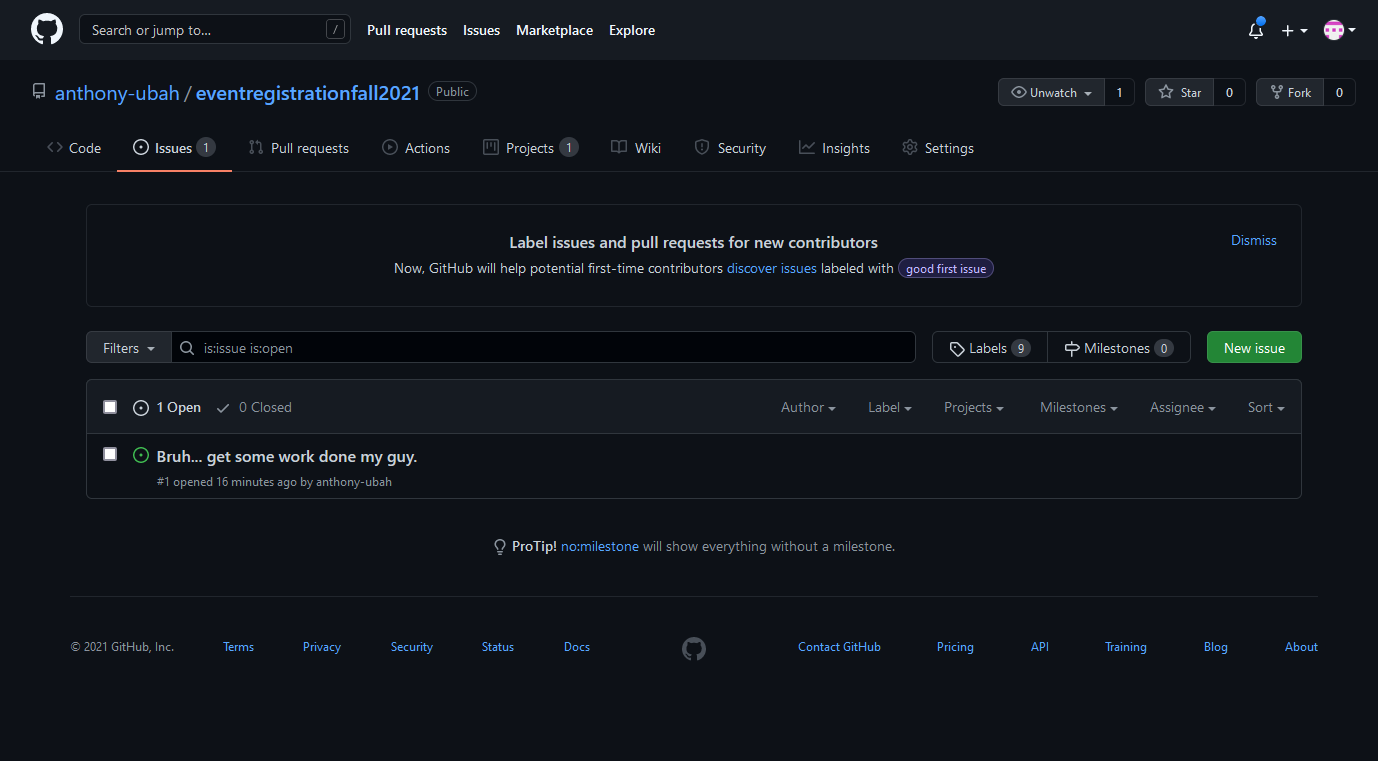Open the Sort dropdown menu

1265,407
